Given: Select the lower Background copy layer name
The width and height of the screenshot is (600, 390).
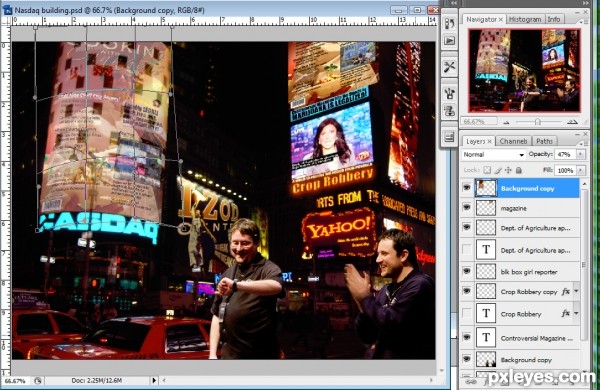Looking at the screenshot, I should 526,360.
